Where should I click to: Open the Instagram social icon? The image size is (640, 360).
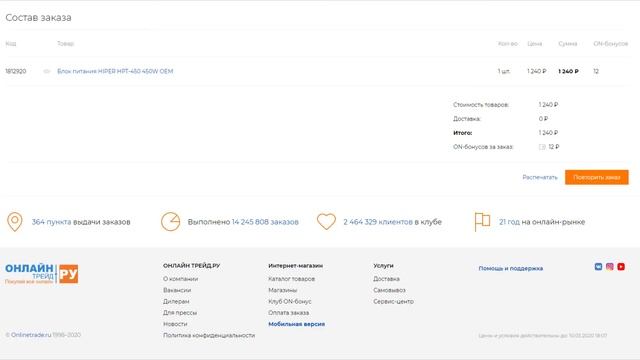tap(609, 267)
